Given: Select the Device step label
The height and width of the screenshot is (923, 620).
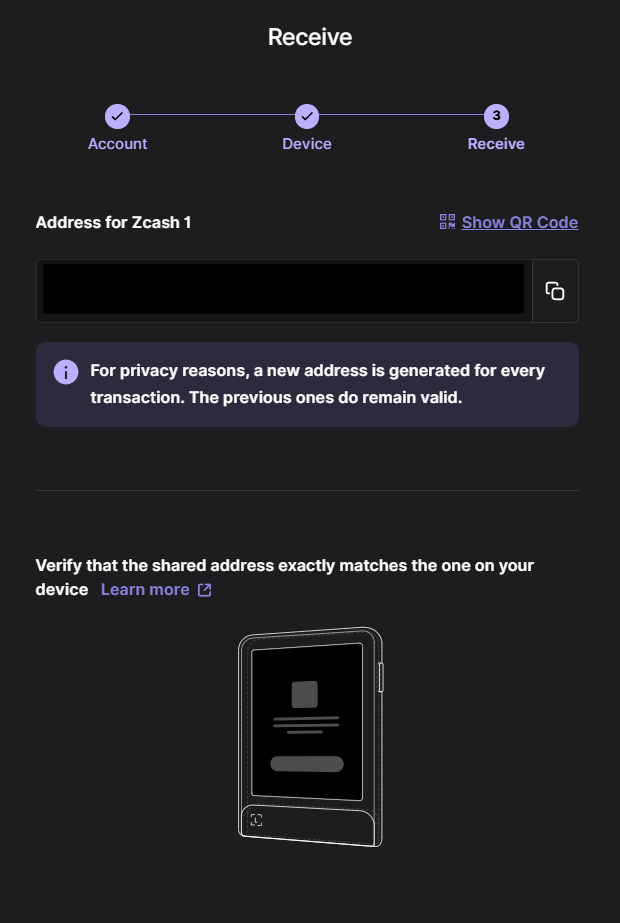Looking at the screenshot, I should point(307,144).
